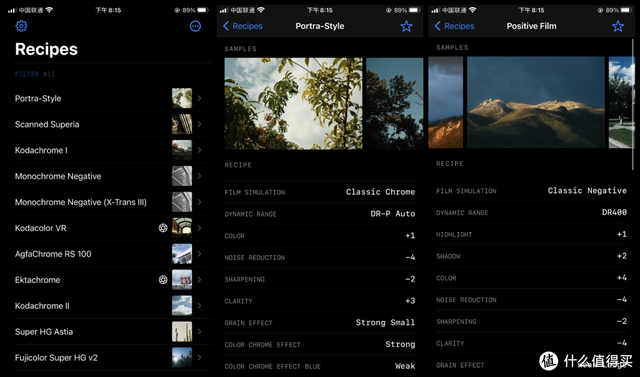Select the Monochrome Negative (X-Trans III) recipe

tap(112, 202)
